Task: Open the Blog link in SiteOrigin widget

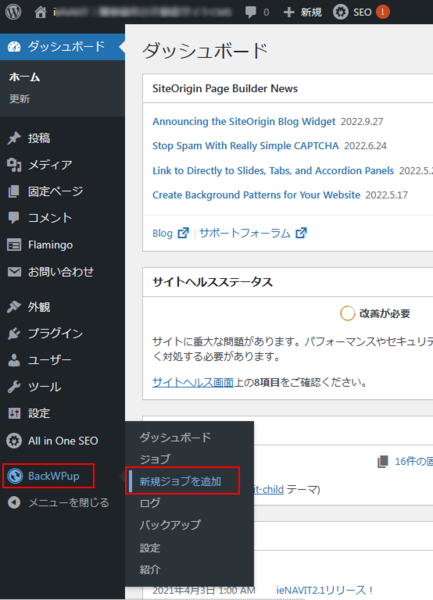Action: pyautogui.click(x=162, y=233)
